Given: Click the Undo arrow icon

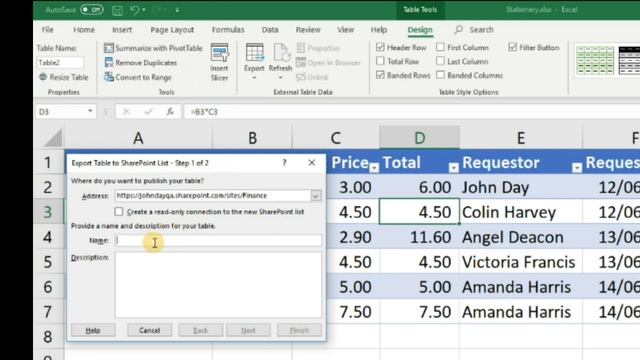Looking at the screenshot, I should (135, 10).
